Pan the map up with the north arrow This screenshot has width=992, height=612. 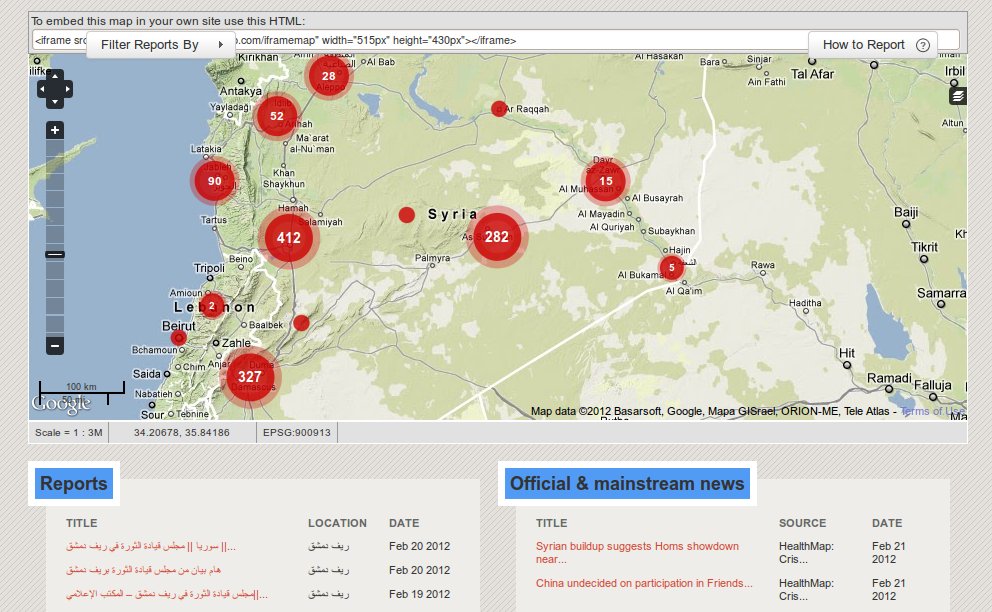pyautogui.click(x=54, y=76)
